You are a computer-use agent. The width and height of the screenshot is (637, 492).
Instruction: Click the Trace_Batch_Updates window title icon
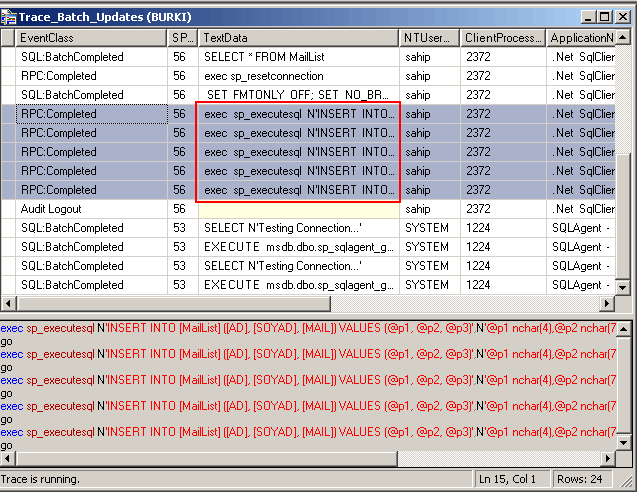(10, 17)
